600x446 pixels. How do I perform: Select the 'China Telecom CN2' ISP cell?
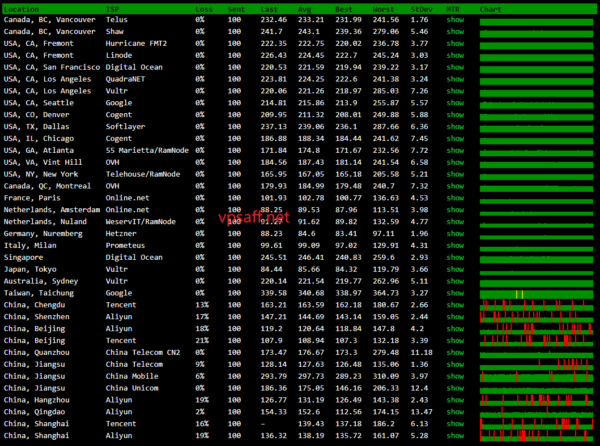click(x=143, y=352)
